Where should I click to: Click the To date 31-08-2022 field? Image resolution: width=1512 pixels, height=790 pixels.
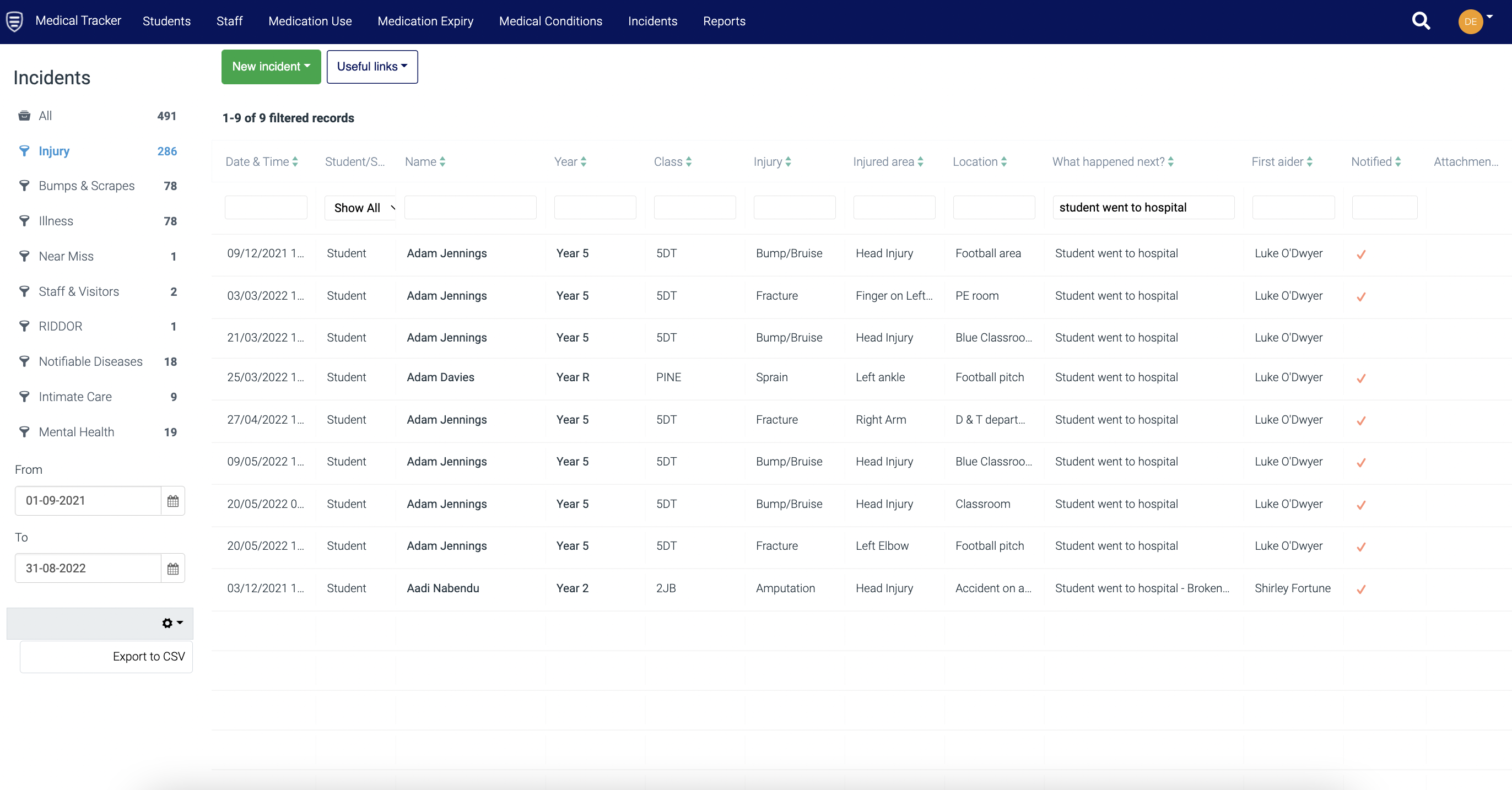88,568
